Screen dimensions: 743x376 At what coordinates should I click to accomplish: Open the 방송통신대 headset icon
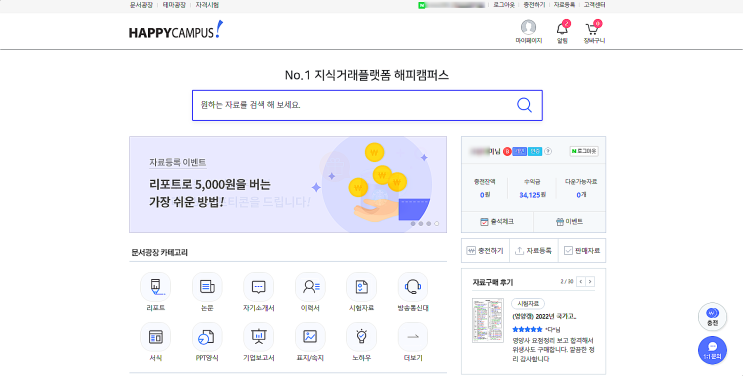[x=413, y=287]
